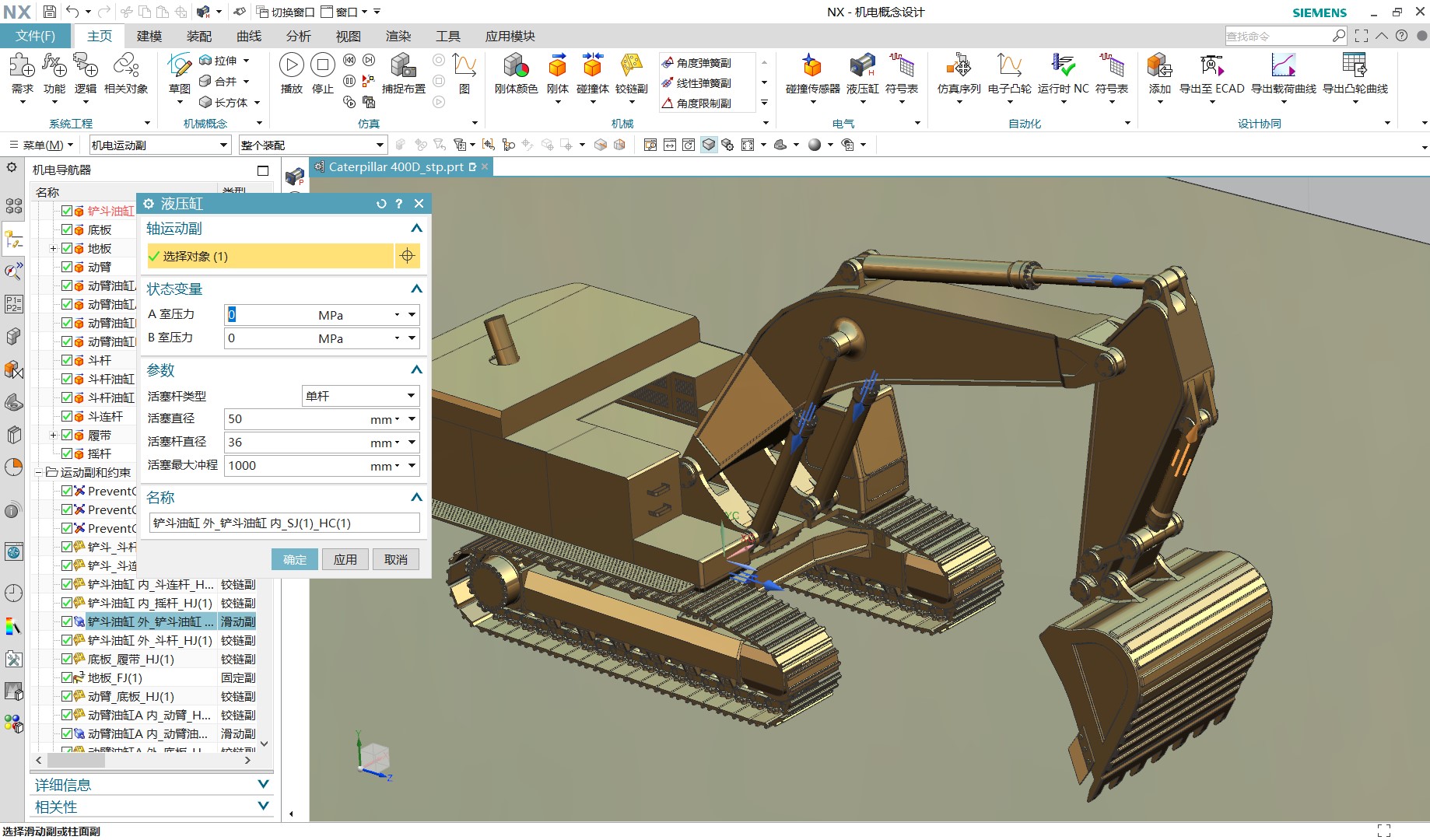
Task: Click the 停止 (Stop) simulation icon
Action: point(322,65)
